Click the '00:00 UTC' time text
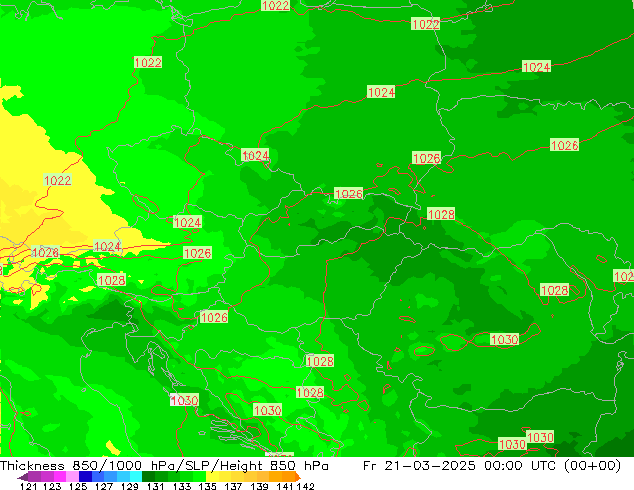634x490 pixels. click(x=519, y=466)
